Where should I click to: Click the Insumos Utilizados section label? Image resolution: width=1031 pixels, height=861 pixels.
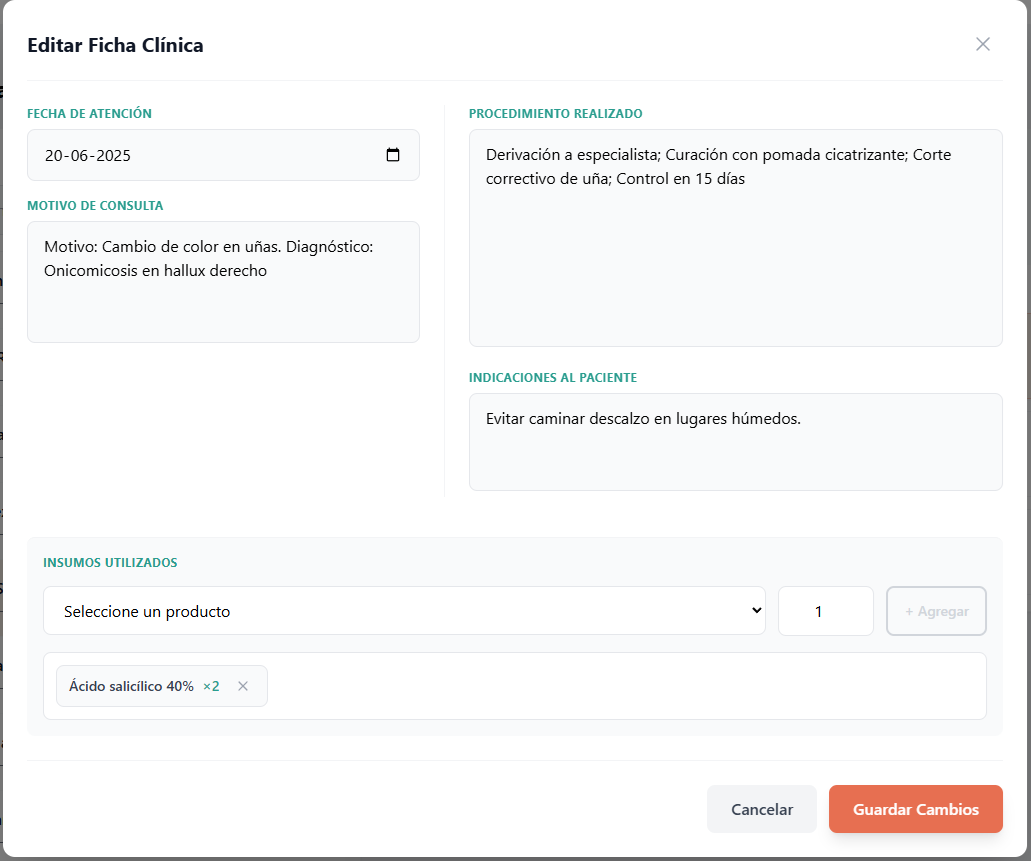coord(110,563)
